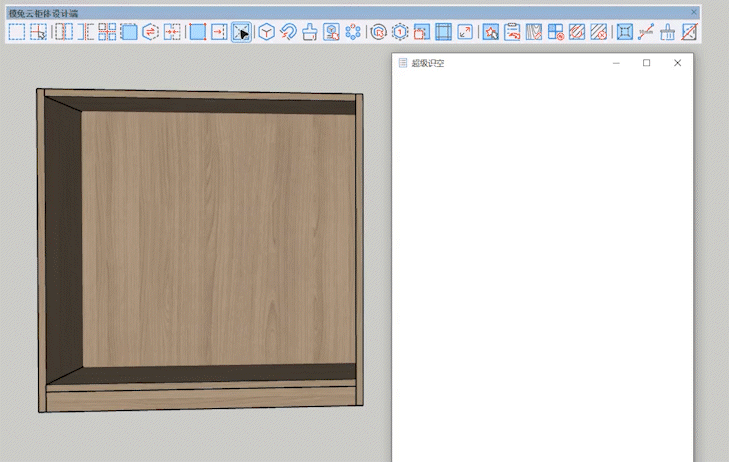This screenshot has width=730, height=462.
Task: Choose the four-square grid layout icon
Action: [107, 32]
